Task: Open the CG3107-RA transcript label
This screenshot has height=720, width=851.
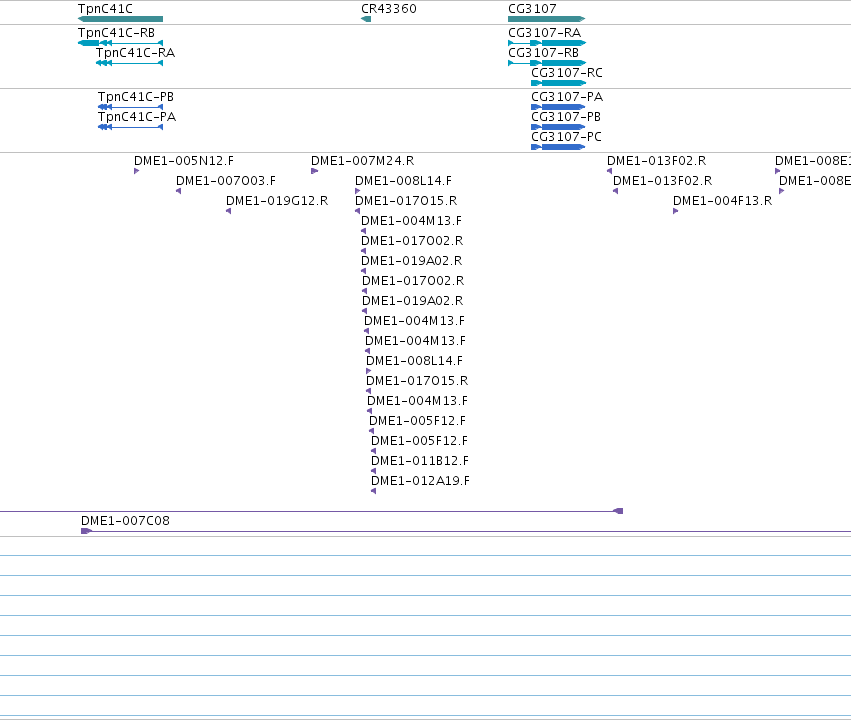Action: tap(544, 33)
